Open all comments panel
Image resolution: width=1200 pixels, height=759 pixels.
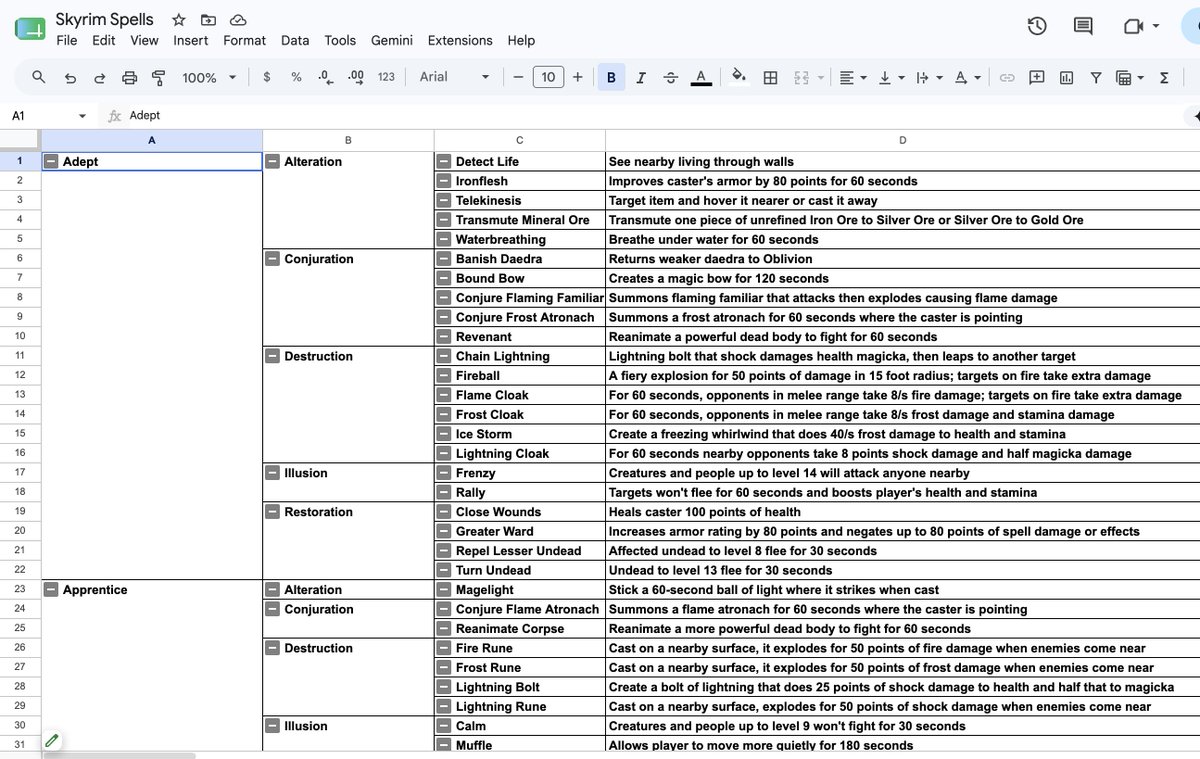pos(1083,26)
